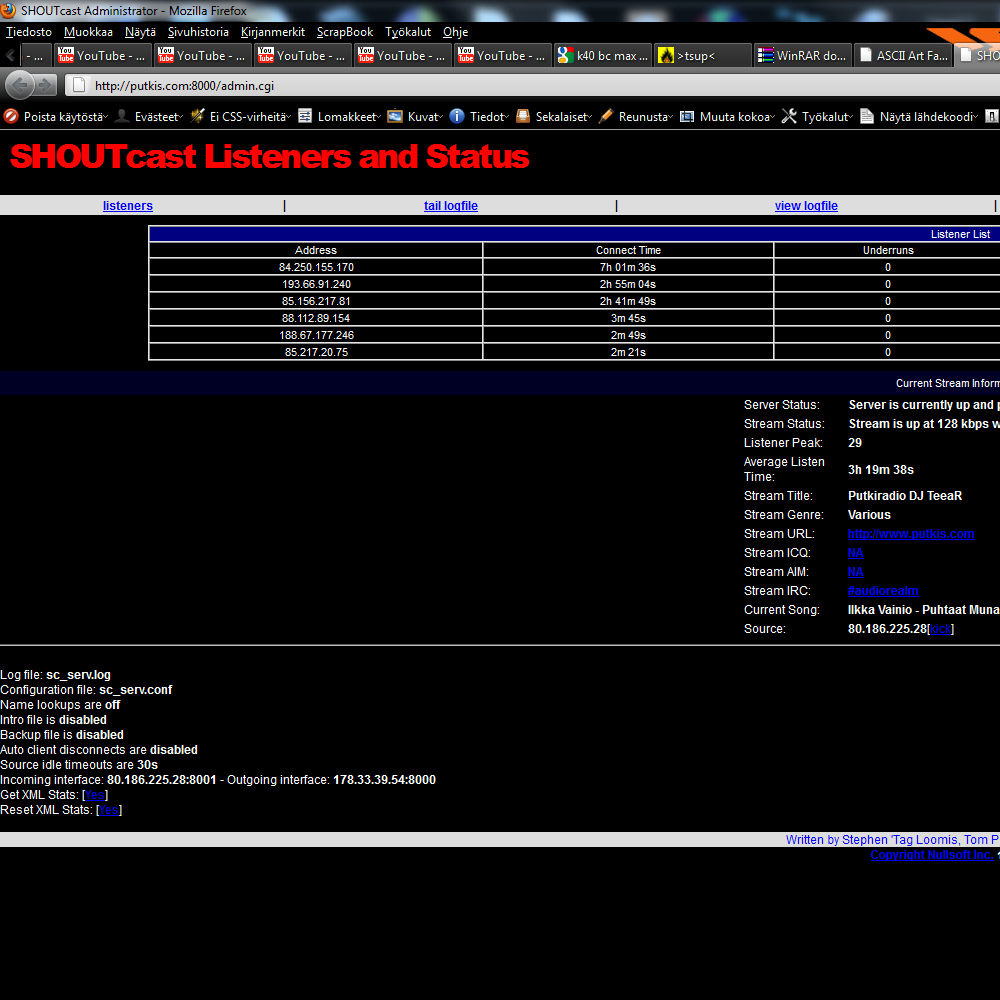Screen dimensions: 1000x1000
Task: Open the Näytä menu
Action: pos(140,32)
